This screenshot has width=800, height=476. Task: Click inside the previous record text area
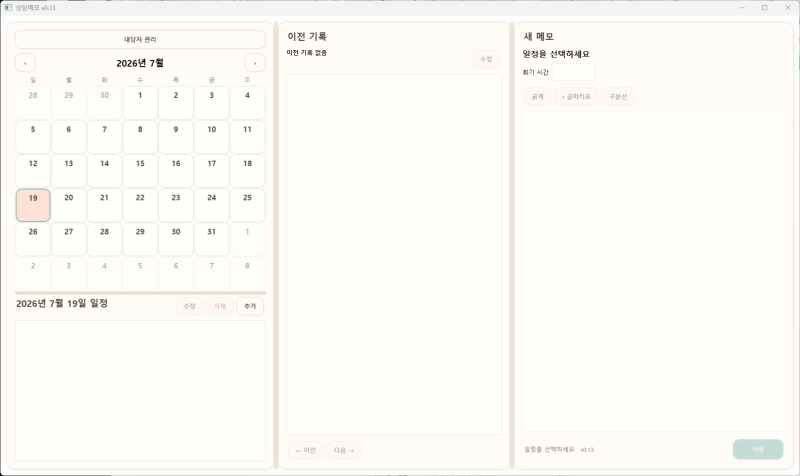tap(394, 255)
